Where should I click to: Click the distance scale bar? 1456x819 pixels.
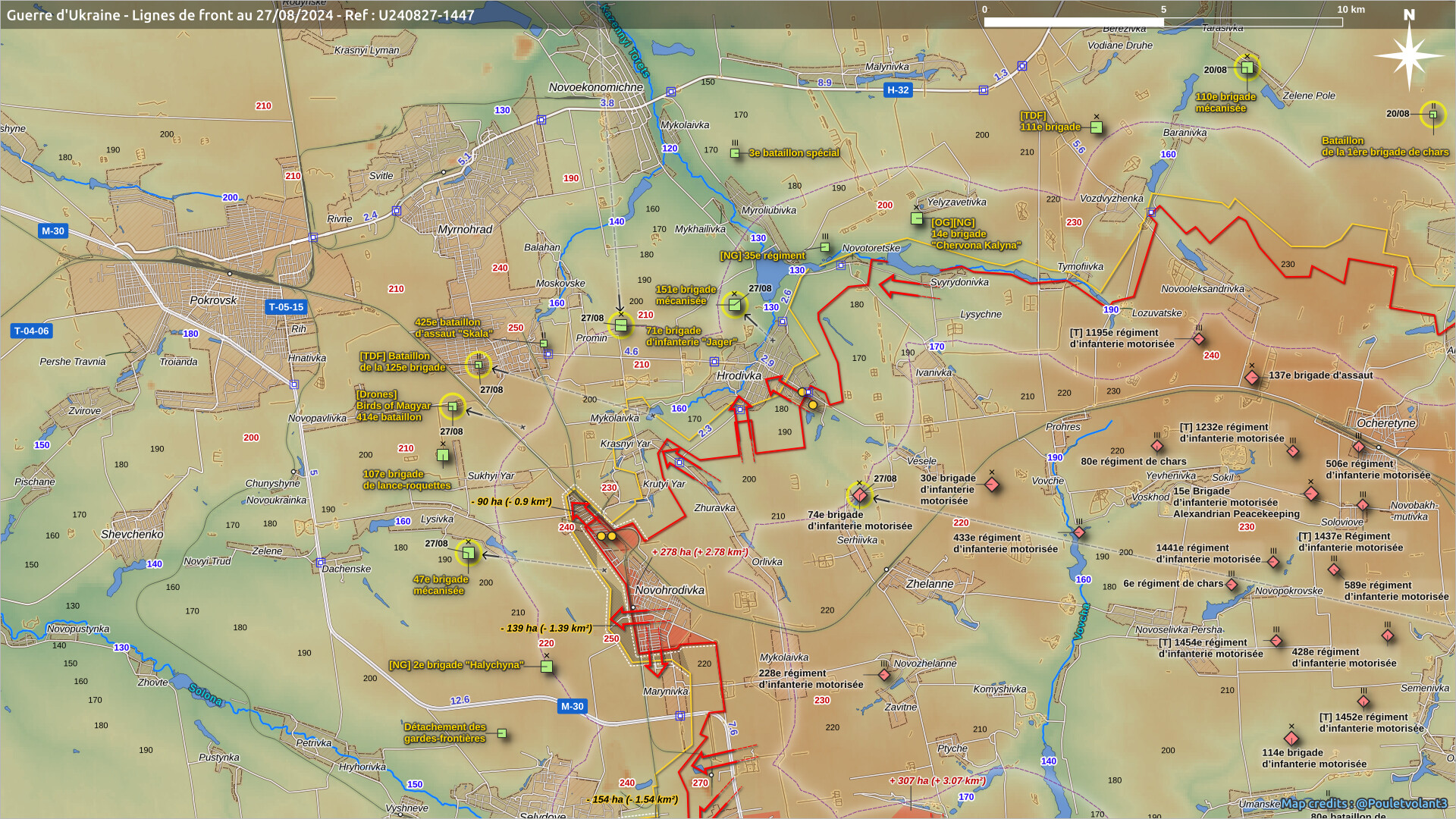(x=1163, y=22)
